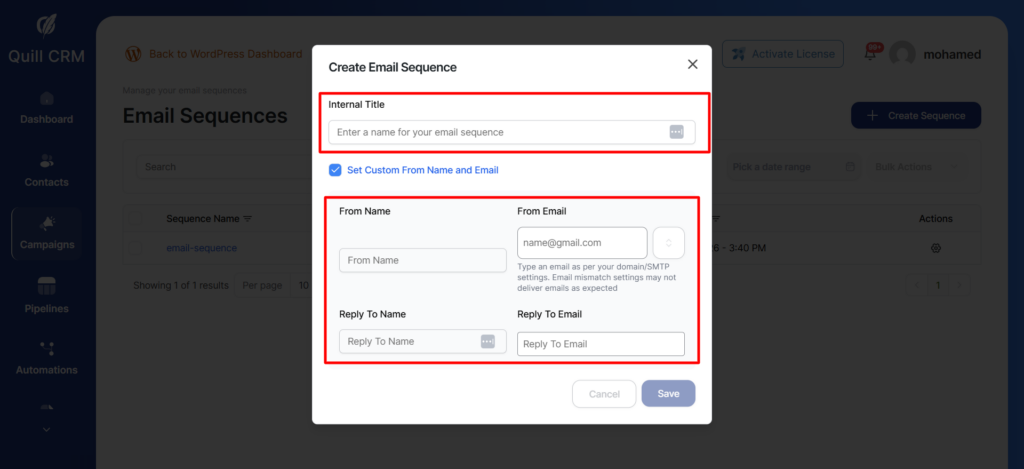Click the Quill CRM feather logo
This screenshot has height=469, width=1024.
coord(47,25)
